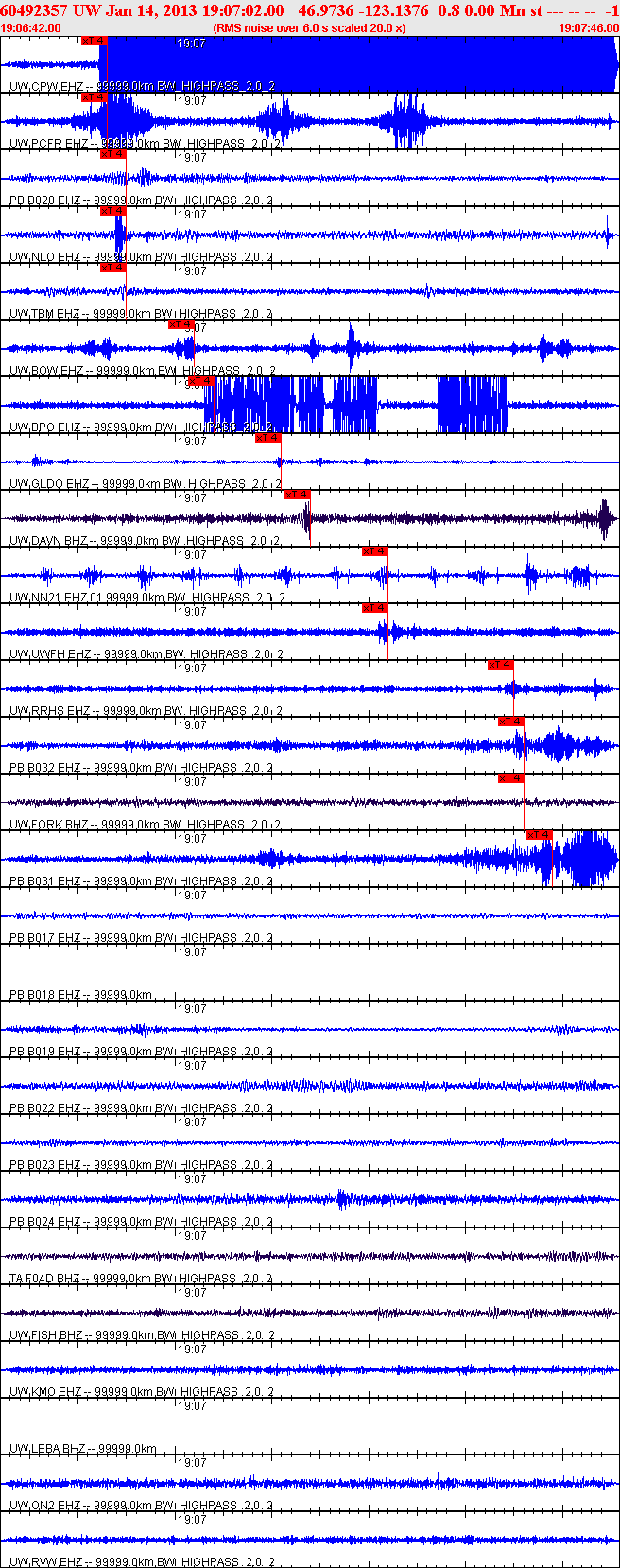Image resolution: width=620 pixels, height=1568 pixels.
Task: Click the UW.ON2 EHZ station label
Action: coord(45,1506)
